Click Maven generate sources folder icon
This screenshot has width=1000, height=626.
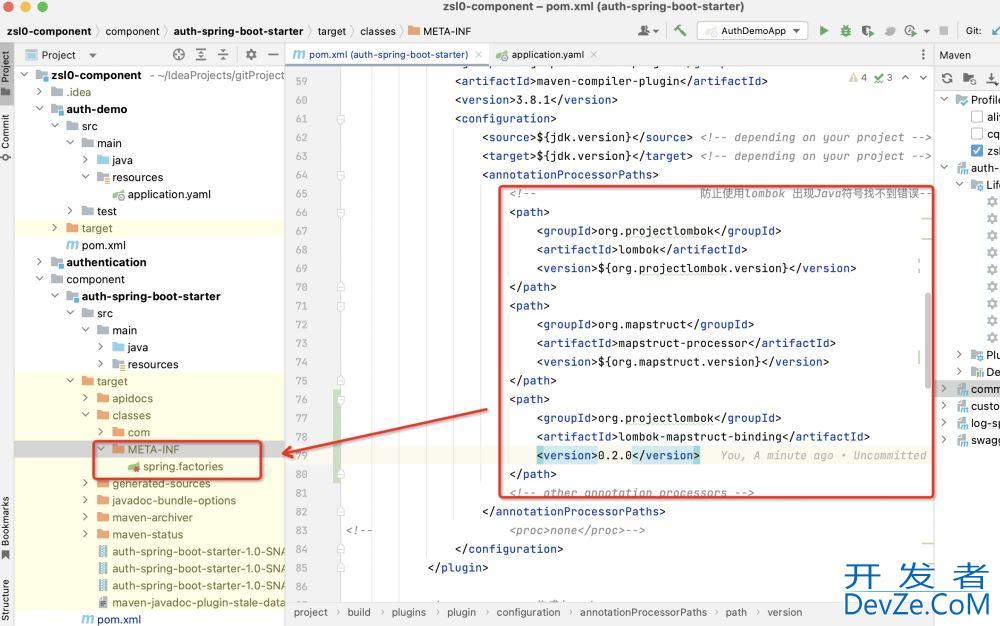[969, 78]
